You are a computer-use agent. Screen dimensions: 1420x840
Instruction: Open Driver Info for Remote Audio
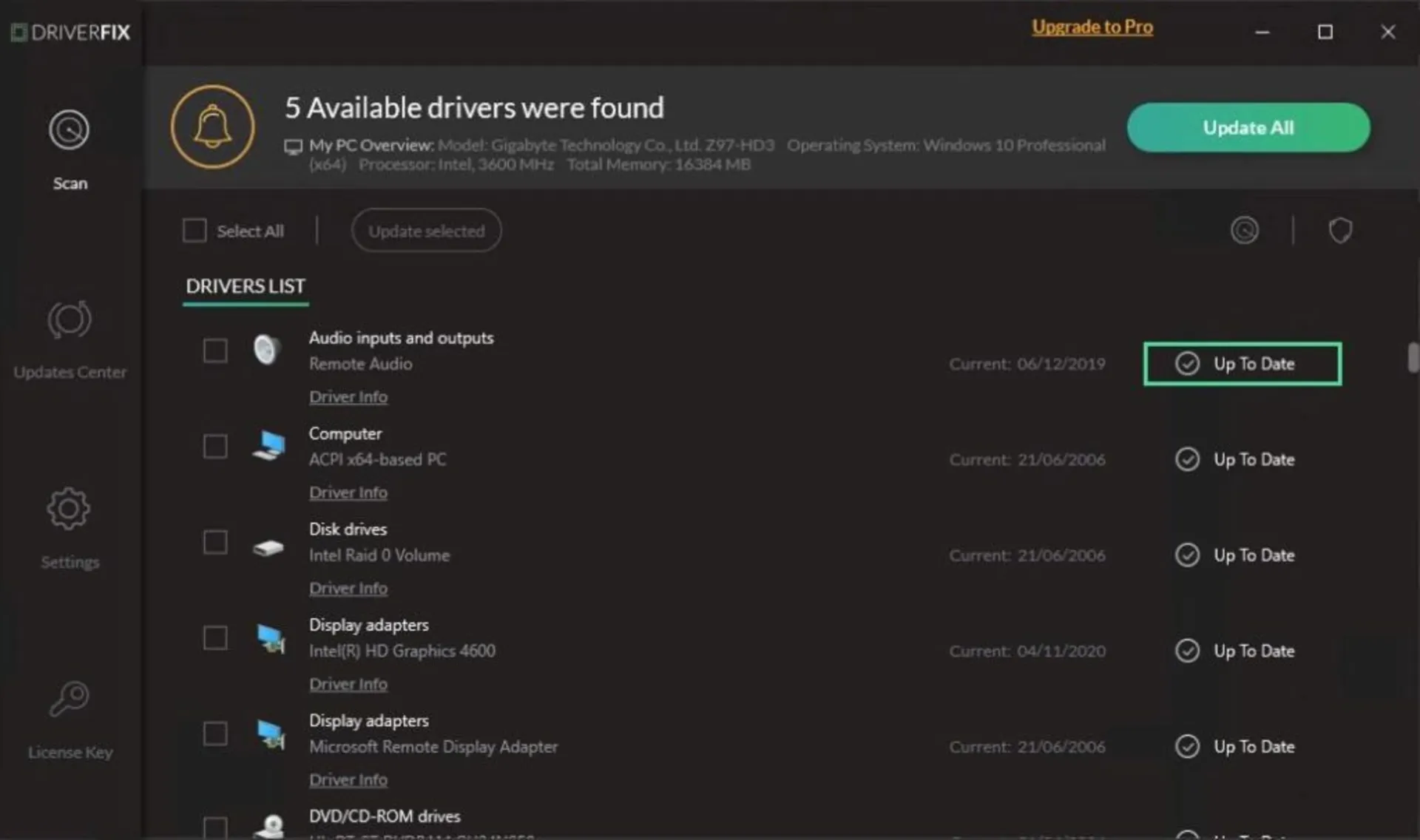[x=348, y=397]
